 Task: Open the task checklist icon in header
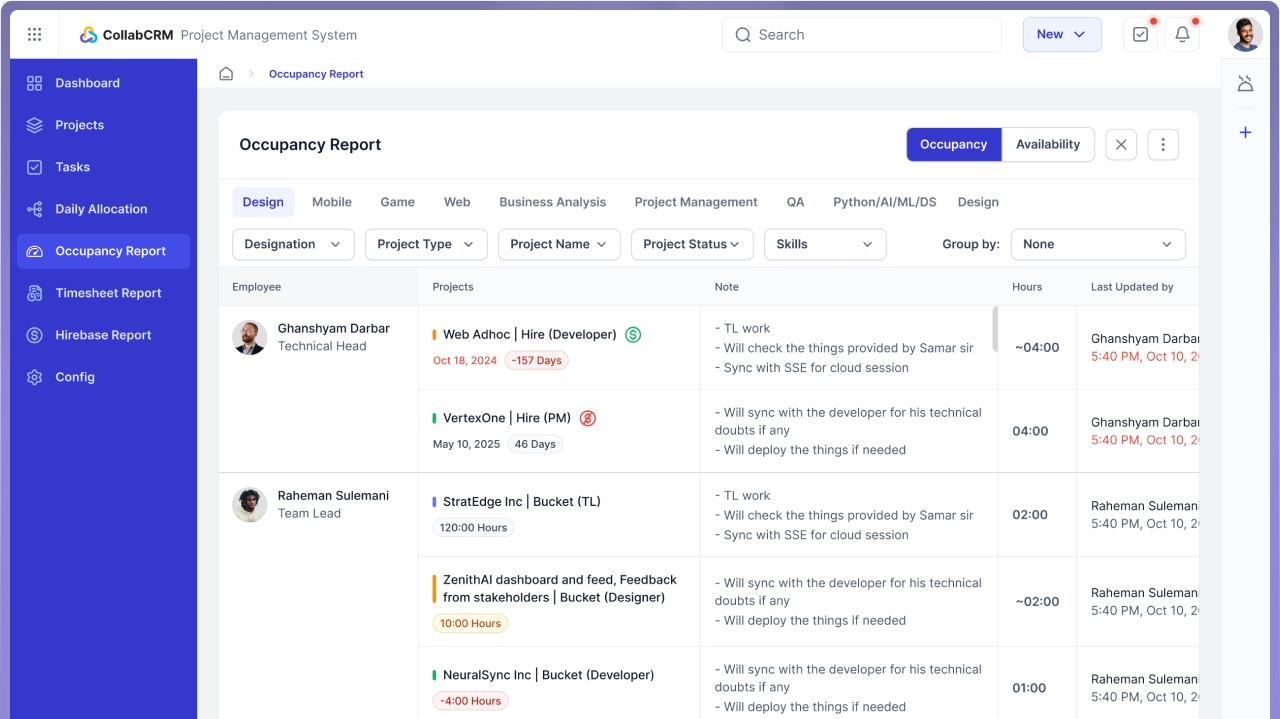(1140, 35)
